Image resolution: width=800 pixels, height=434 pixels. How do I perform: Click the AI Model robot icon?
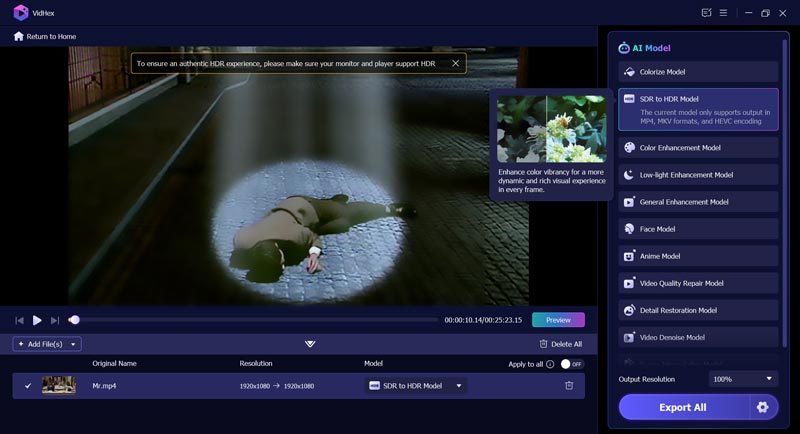623,48
